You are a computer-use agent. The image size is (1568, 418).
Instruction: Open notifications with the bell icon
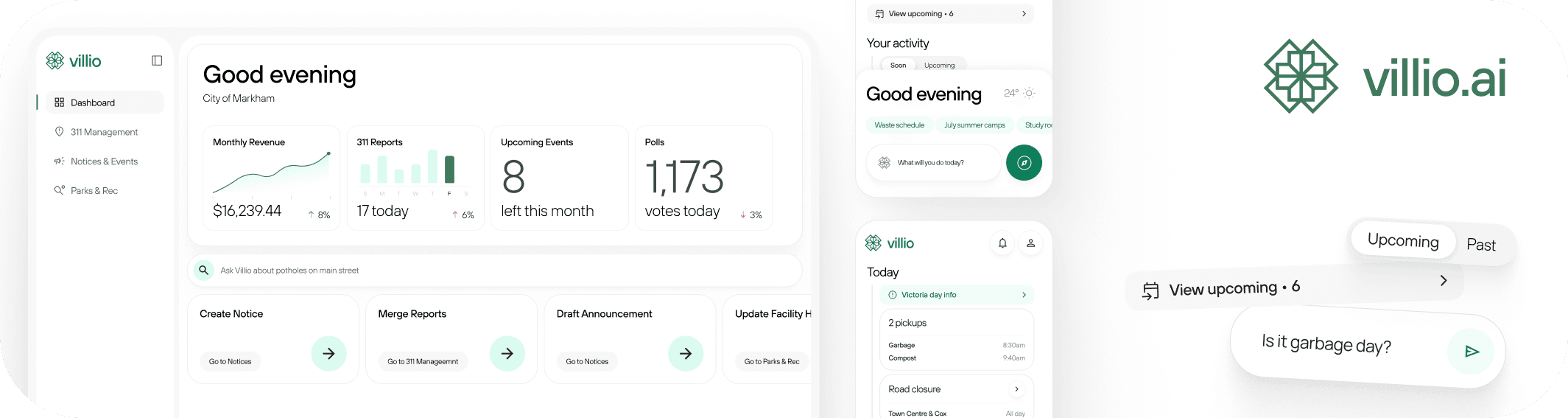pyautogui.click(x=1002, y=243)
